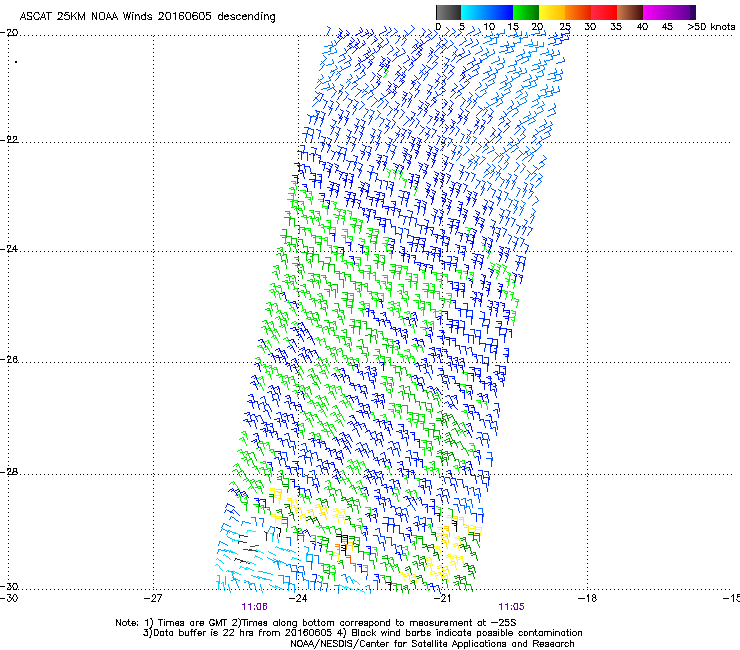Click the legend label '35'
This screenshot has height=650, width=740.
616,27
